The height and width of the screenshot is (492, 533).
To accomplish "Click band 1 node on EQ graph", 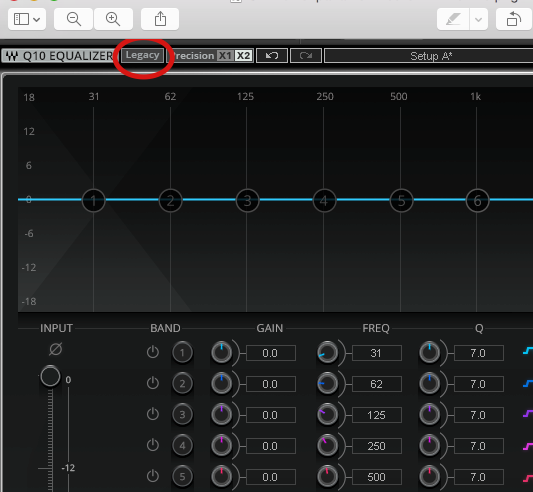I will tap(94, 201).
